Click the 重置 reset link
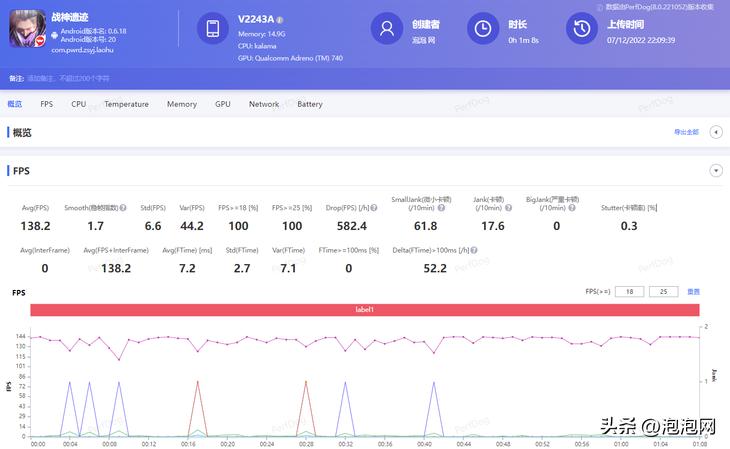The height and width of the screenshot is (449, 730). coord(693,291)
